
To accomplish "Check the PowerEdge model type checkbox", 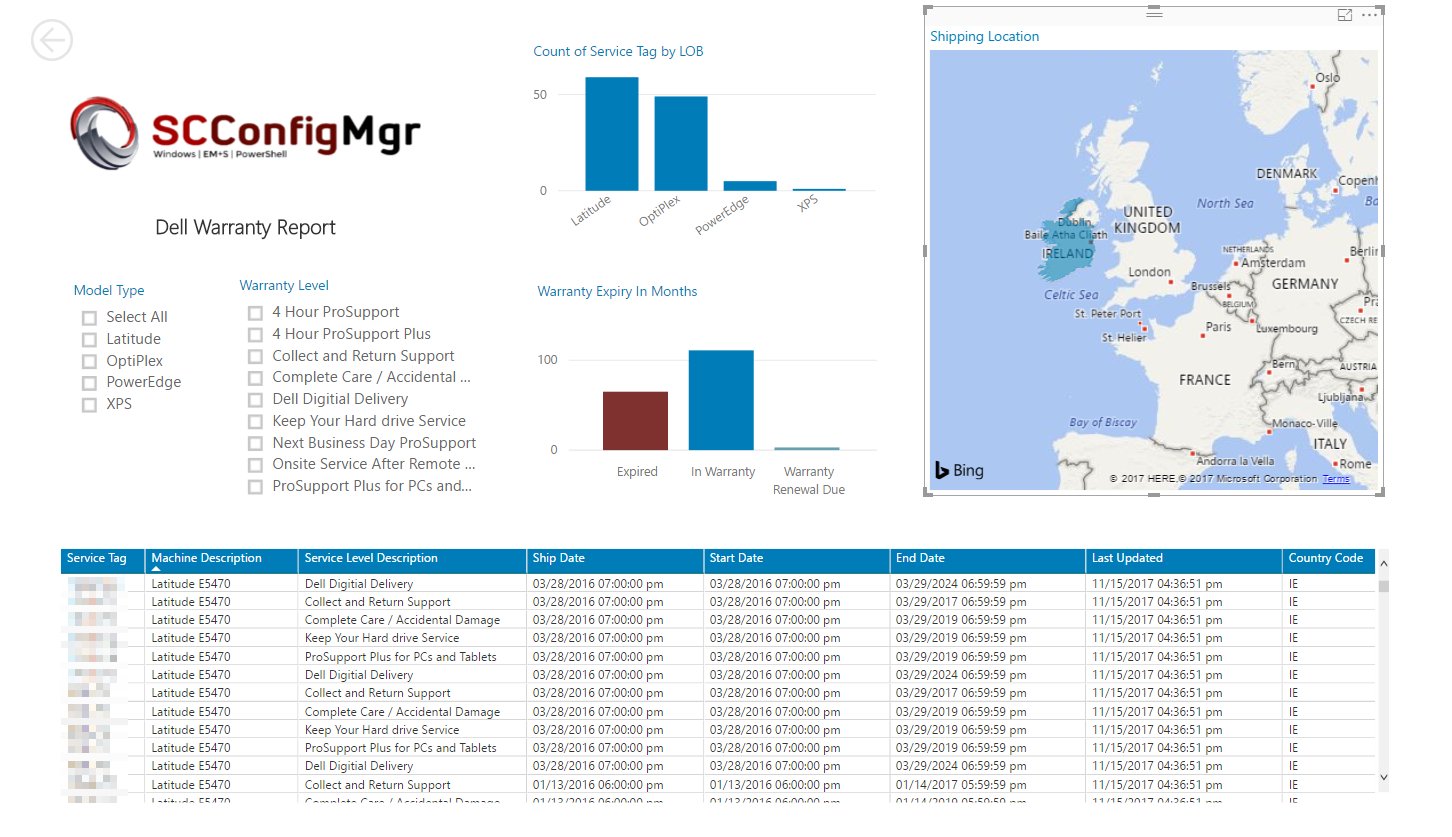I will click(x=89, y=383).
